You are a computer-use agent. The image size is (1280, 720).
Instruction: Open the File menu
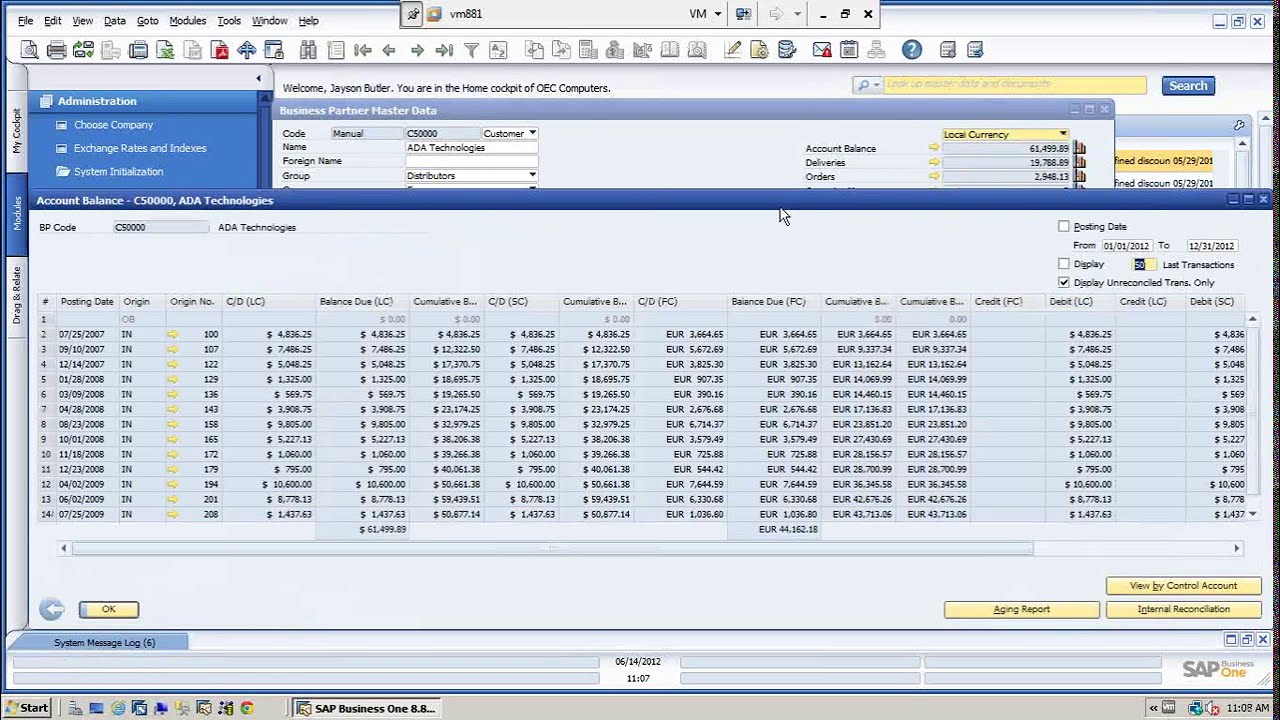[25, 20]
